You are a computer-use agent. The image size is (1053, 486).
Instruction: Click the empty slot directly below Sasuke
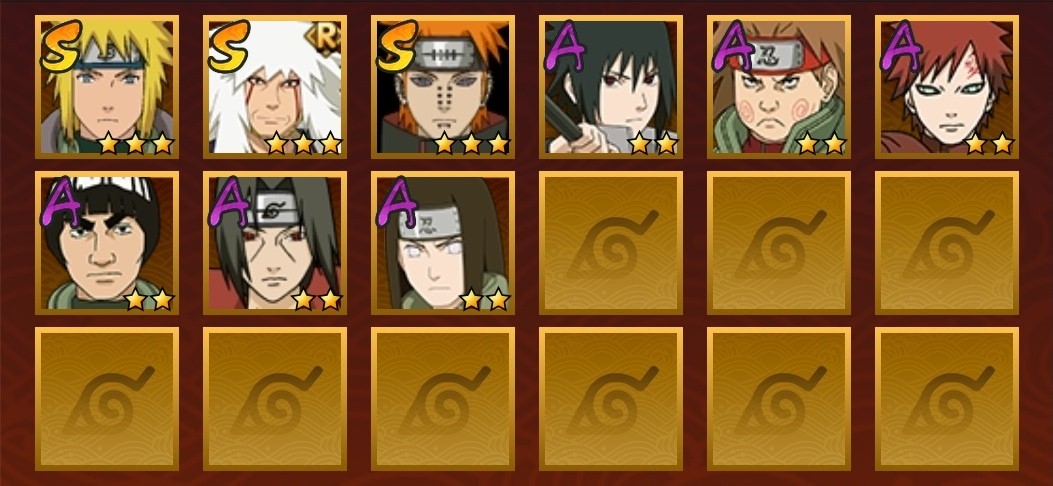click(x=610, y=242)
